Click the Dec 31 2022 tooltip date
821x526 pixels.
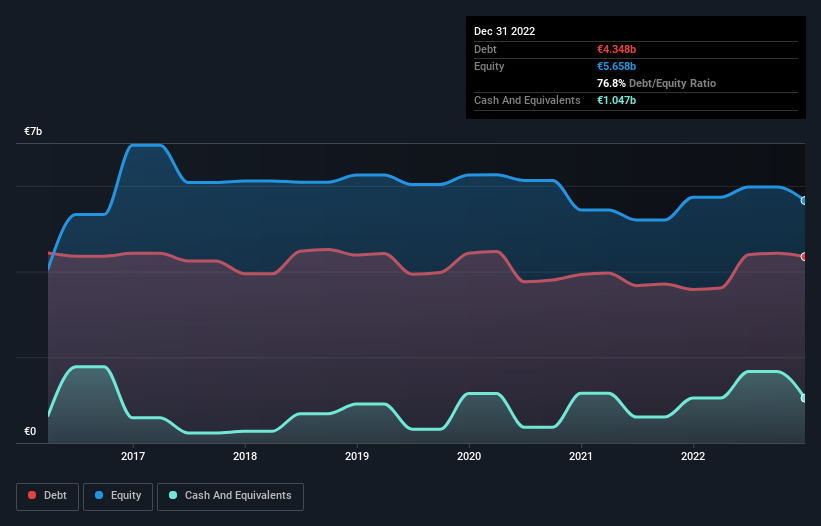click(x=505, y=31)
